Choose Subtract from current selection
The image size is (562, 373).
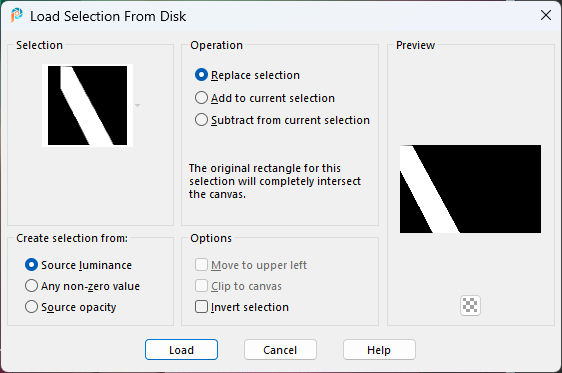(x=282, y=120)
